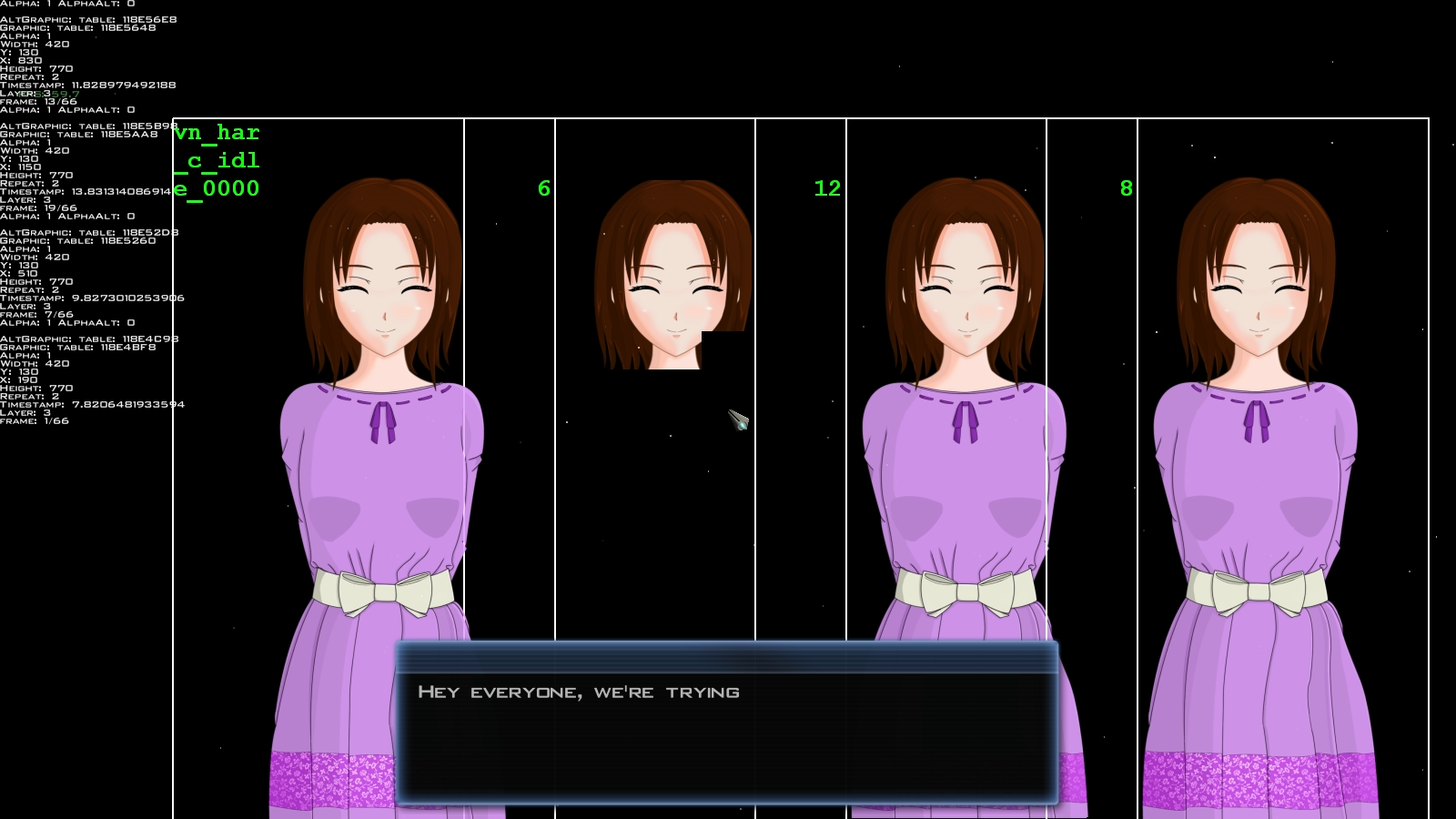The image size is (1456, 819).
Task: Click debug line "Graphic: table: 118E4BF8"
Action: pos(78,348)
